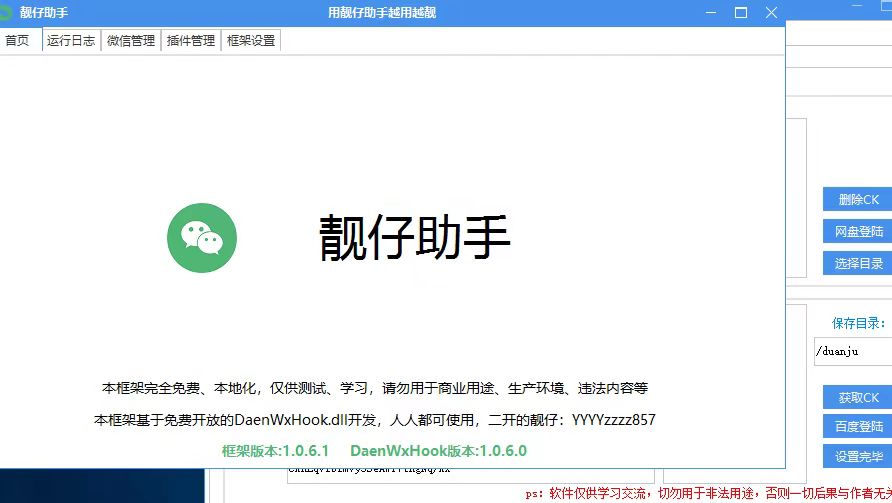Image resolution: width=892 pixels, height=503 pixels.
Task: Click 选择目录 button in background window
Action: click(x=857, y=263)
